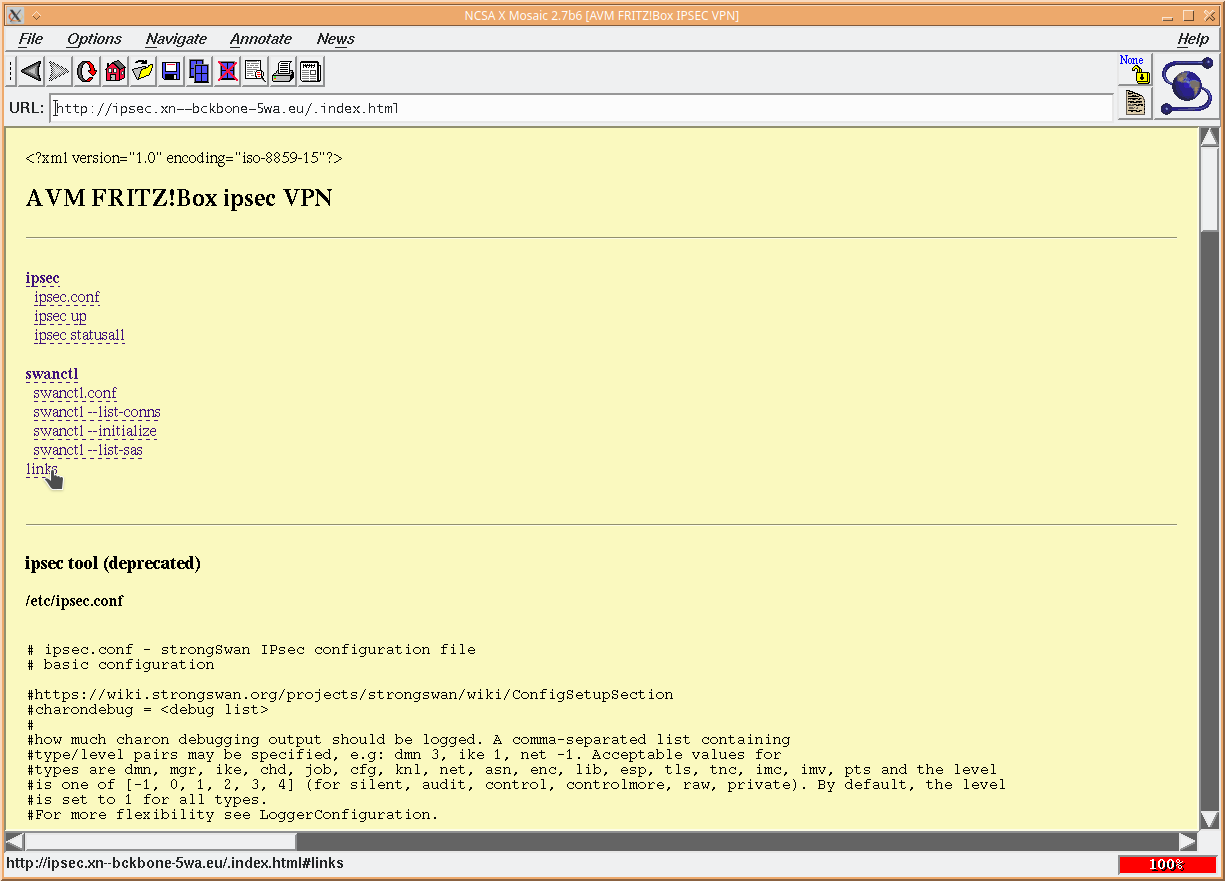
Task: Click the red 100% progress indicator
Action: pos(1166,864)
